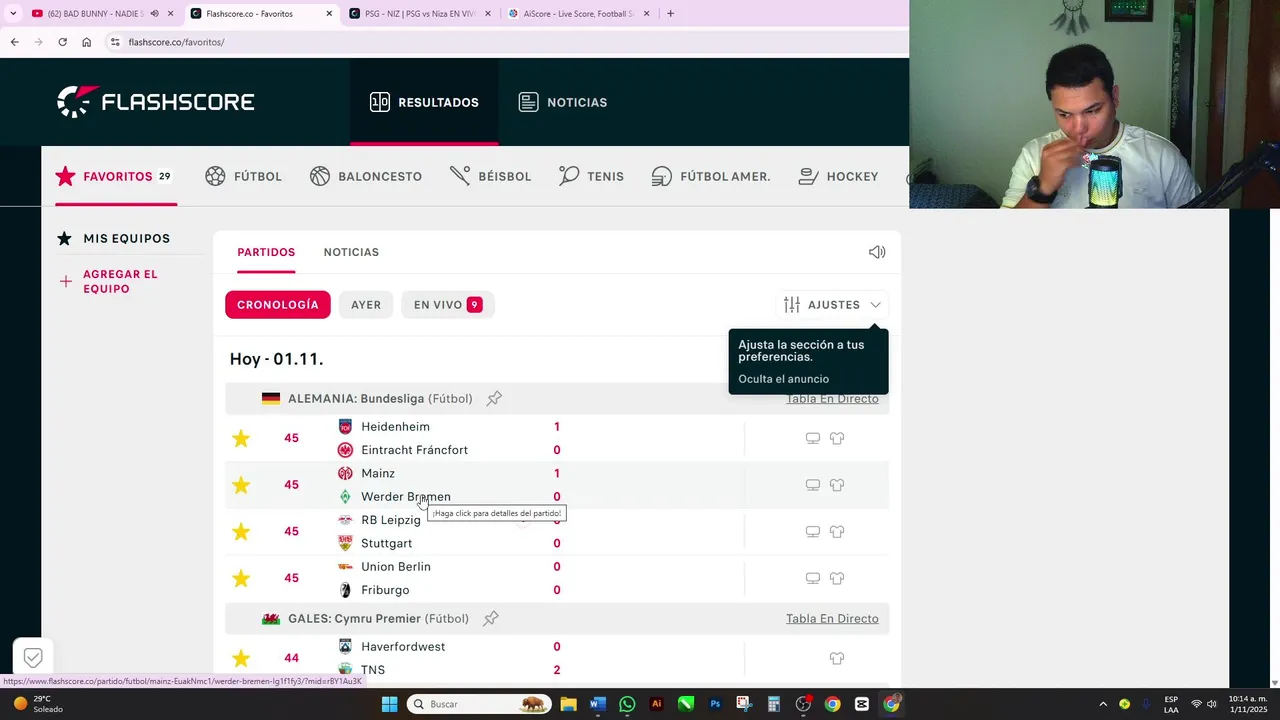Viewport: 1280px width, 720px height.
Task: Unfavorite the Mainz vs Werder Bremen star
Action: click(241, 485)
